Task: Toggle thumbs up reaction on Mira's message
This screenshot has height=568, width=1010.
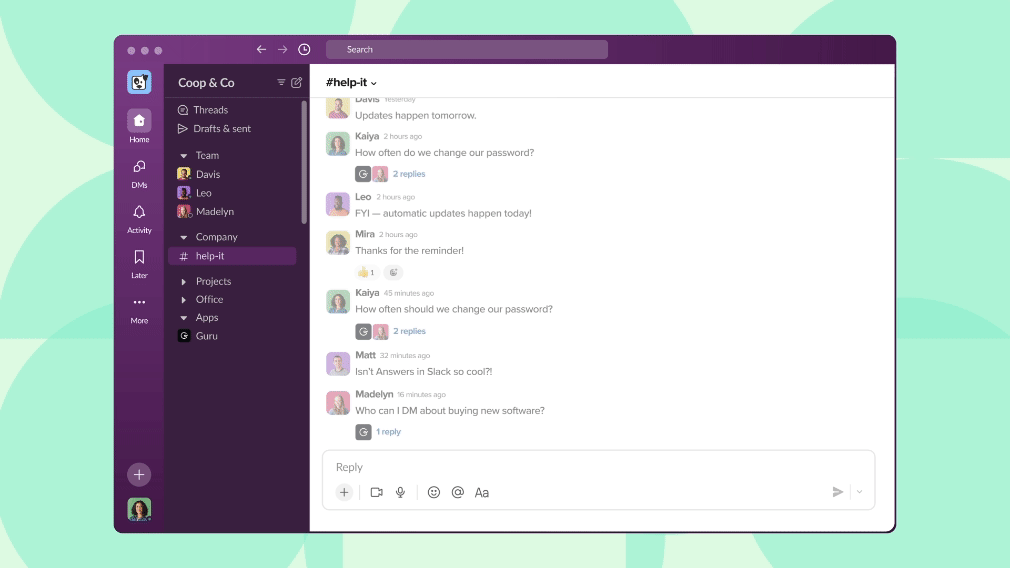Action: [x=366, y=272]
